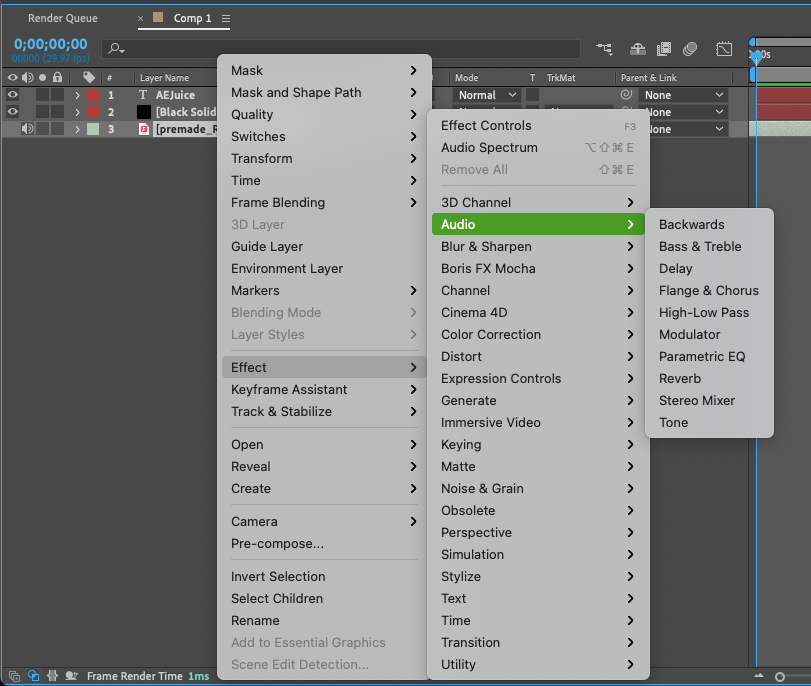Click red label color of layer 1
The width and height of the screenshot is (811, 686).
coord(94,95)
